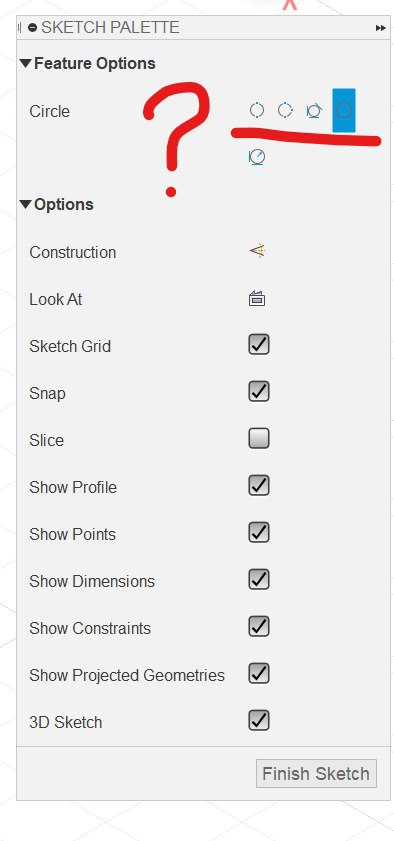Select the 2-Point Circle icon
Image resolution: width=394 pixels, height=841 pixels.
tap(257, 110)
